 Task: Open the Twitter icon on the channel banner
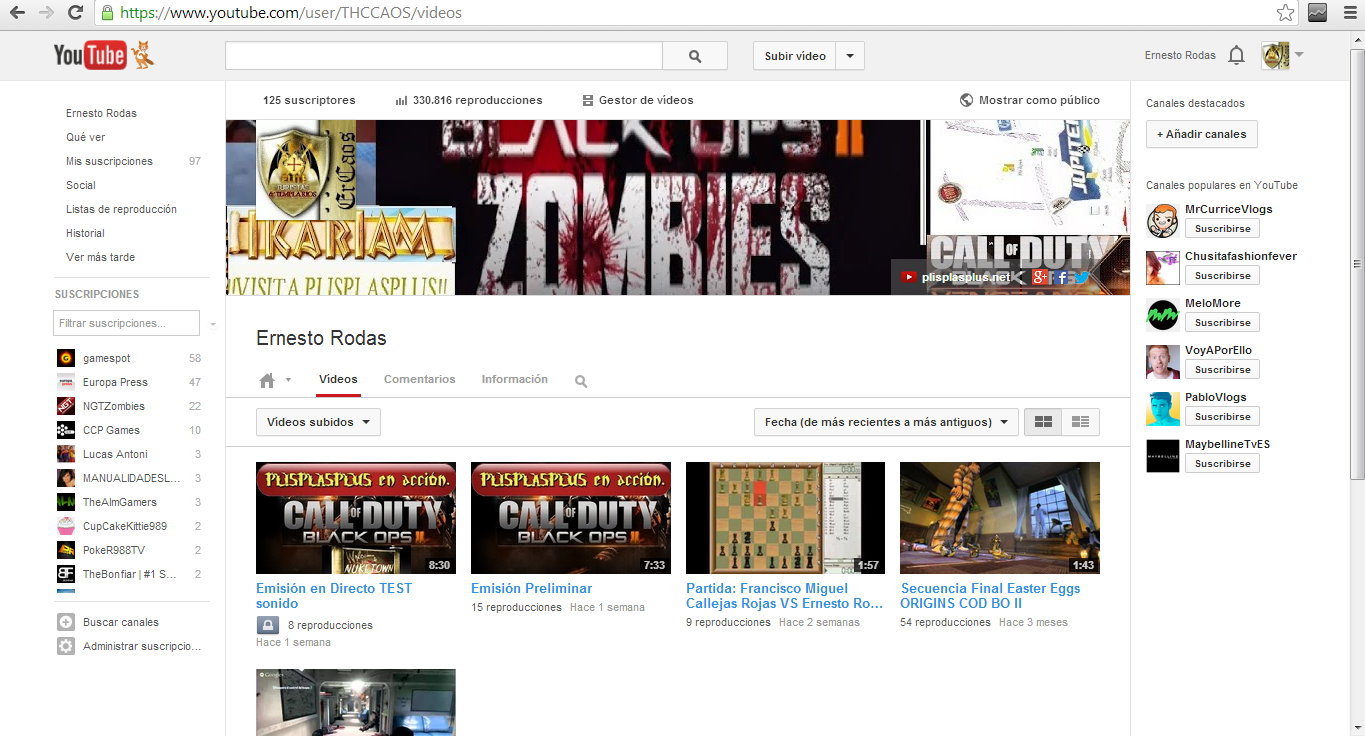click(1081, 277)
